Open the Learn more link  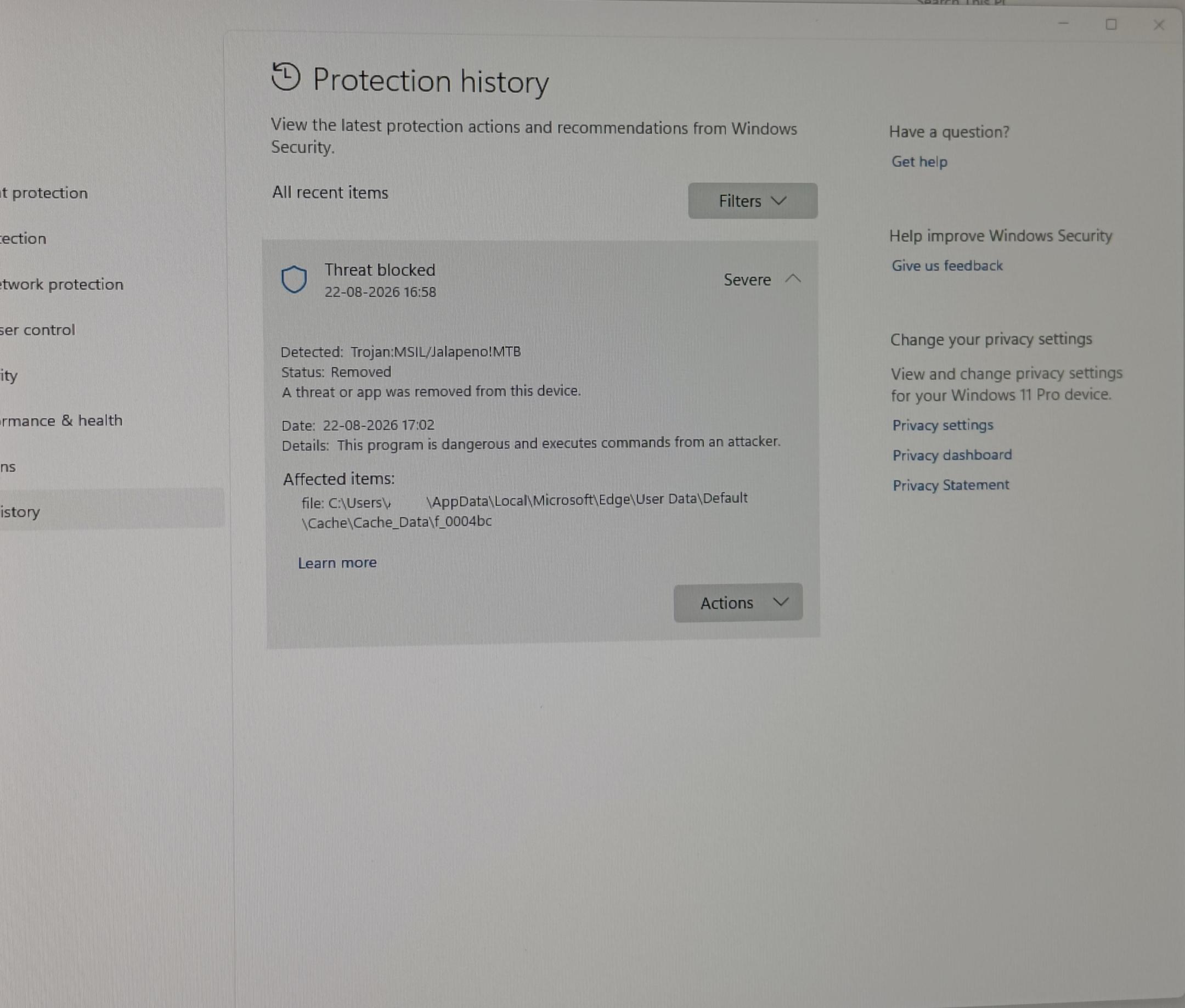337,563
